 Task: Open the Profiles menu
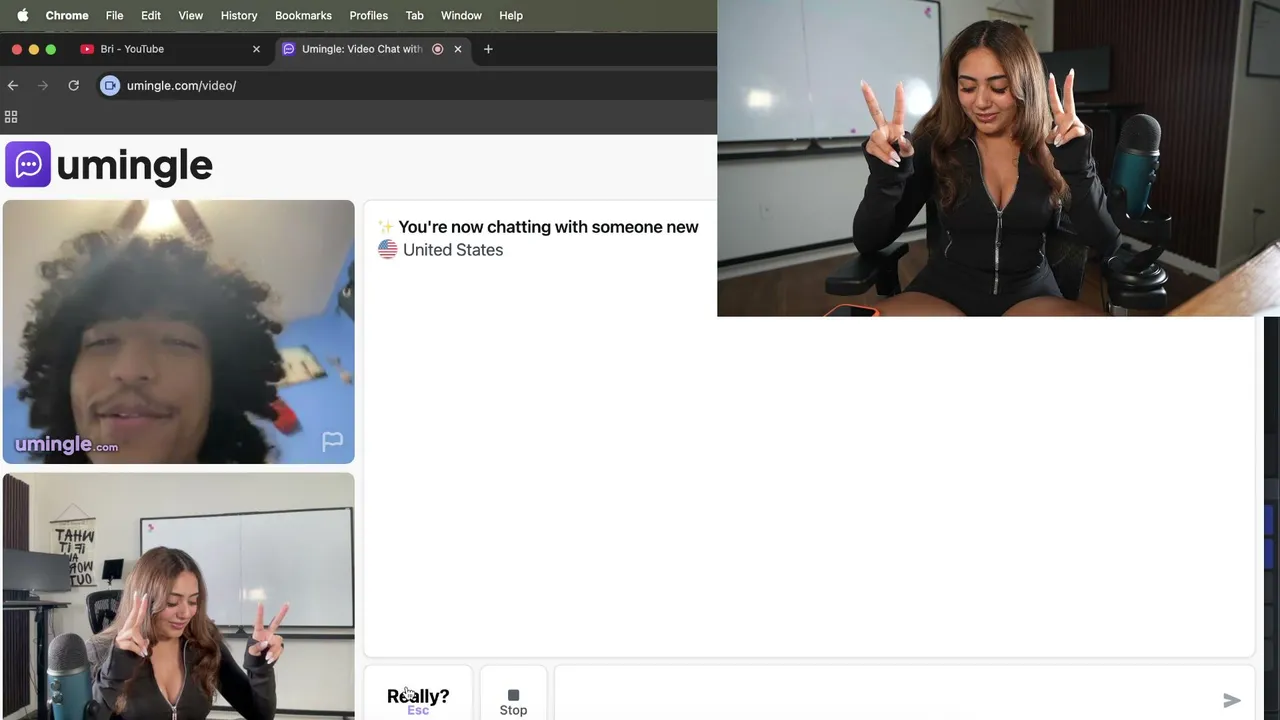[x=369, y=15]
